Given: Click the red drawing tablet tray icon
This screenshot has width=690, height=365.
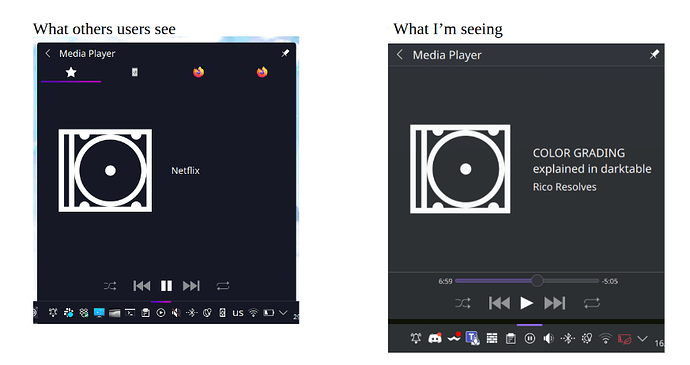Looking at the screenshot, I should pyautogui.click(x=624, y=339).
